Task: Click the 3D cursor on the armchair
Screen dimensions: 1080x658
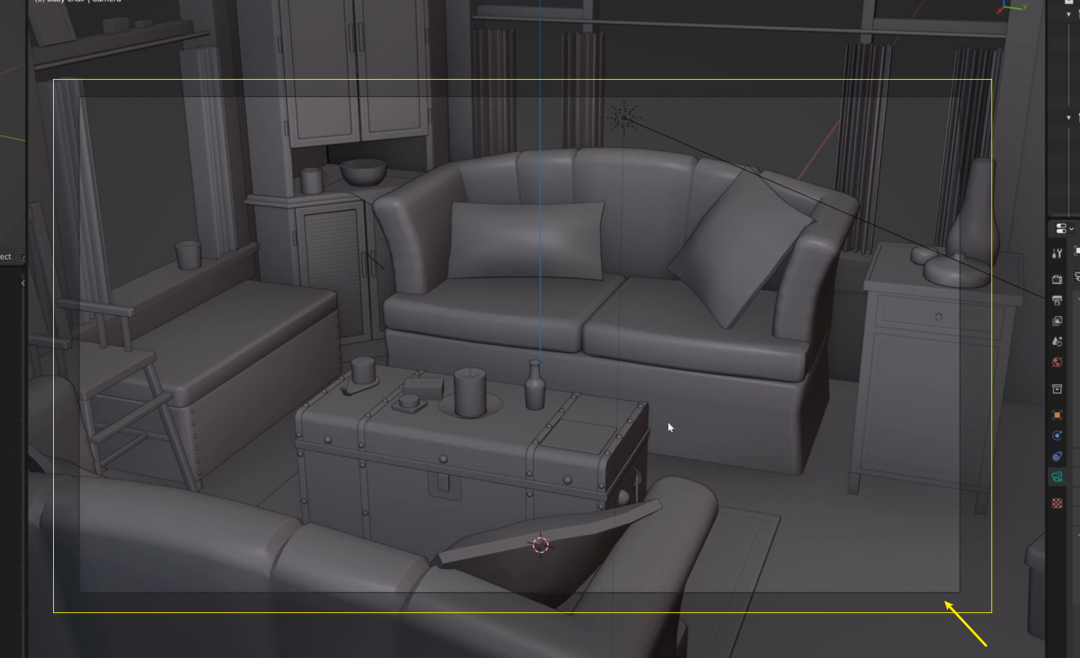Action: click(x=541, y=545)
